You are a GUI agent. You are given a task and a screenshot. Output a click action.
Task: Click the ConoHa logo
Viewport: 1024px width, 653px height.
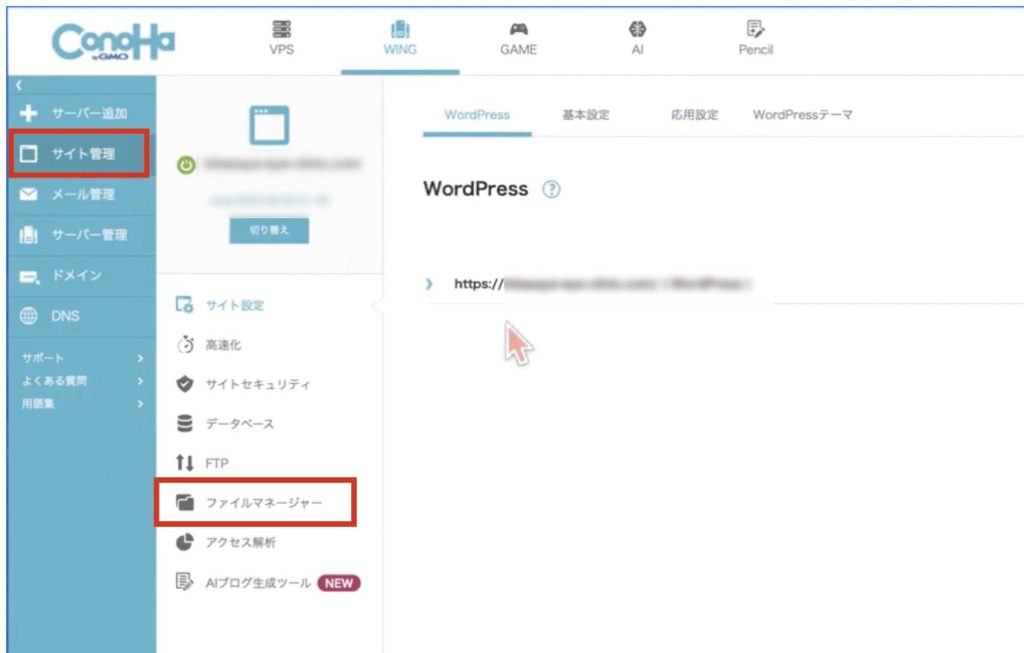[x=113, y=41]
